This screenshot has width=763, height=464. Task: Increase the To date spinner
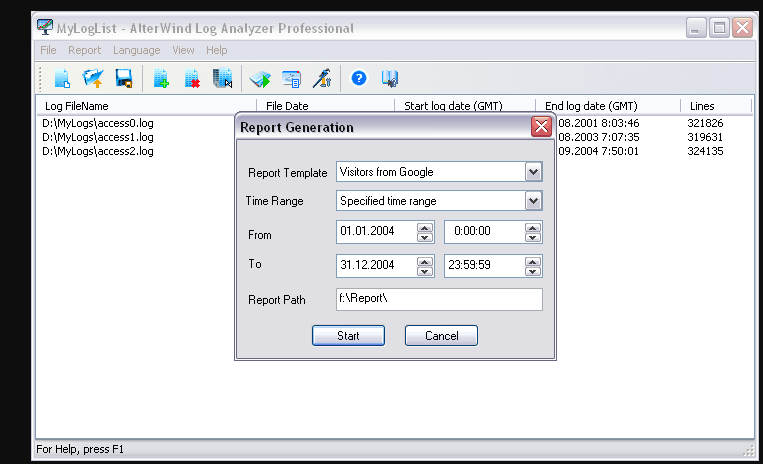pyautogui.click(x=425, y=262)
